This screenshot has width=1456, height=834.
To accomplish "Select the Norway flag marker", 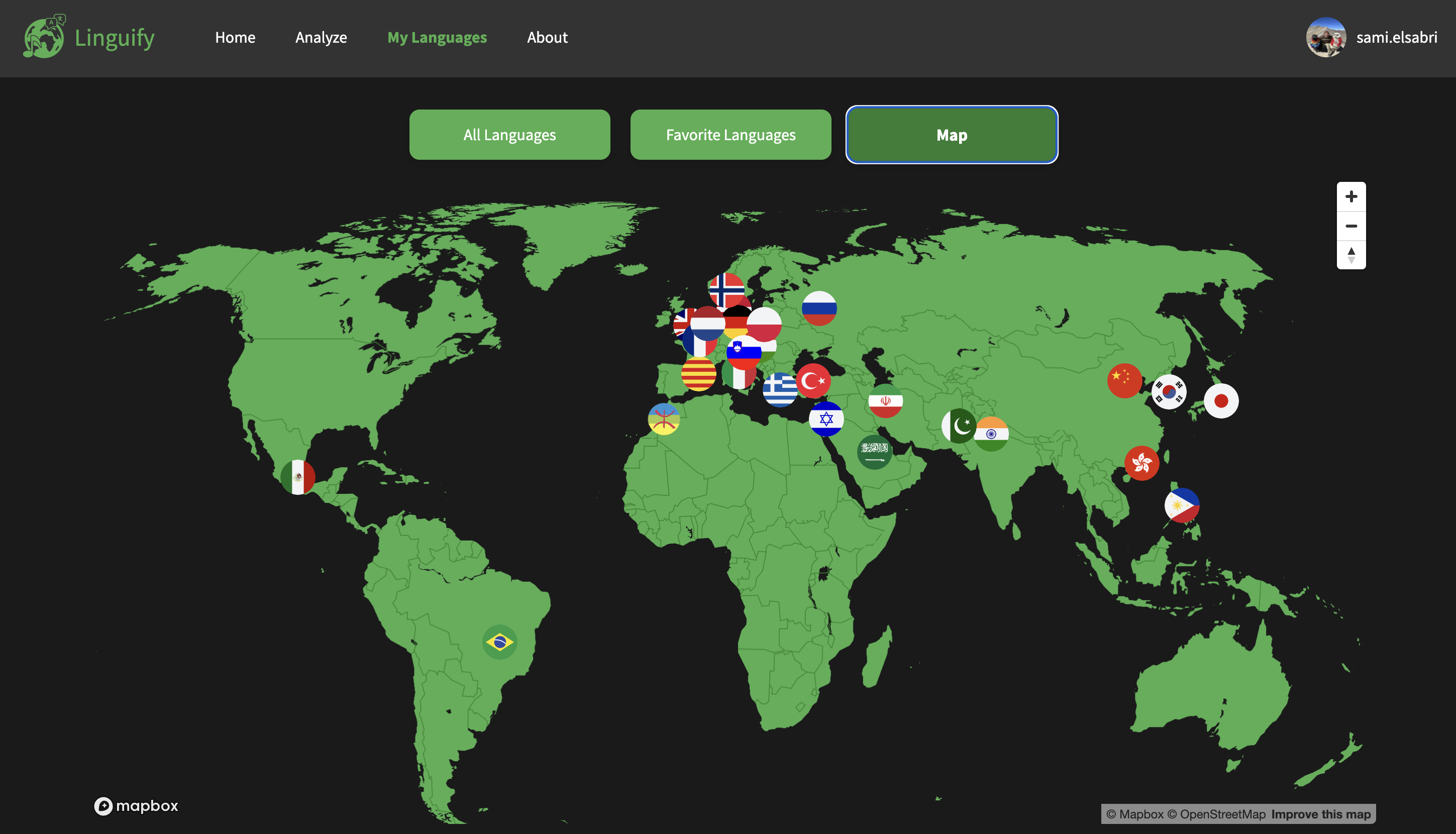I will click(x=726, y=289).
